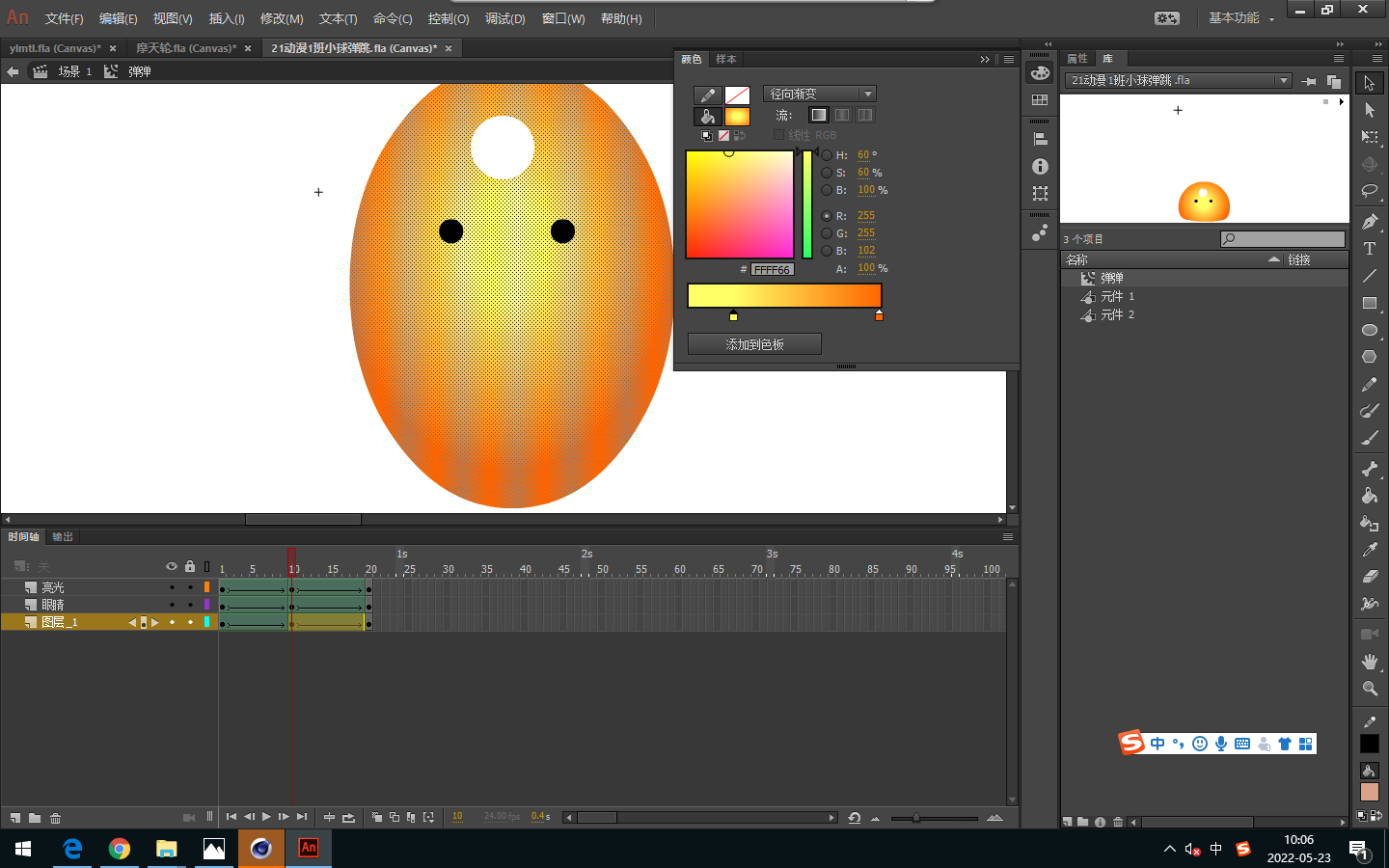Delete layer using the trash icon

(56, 818)
